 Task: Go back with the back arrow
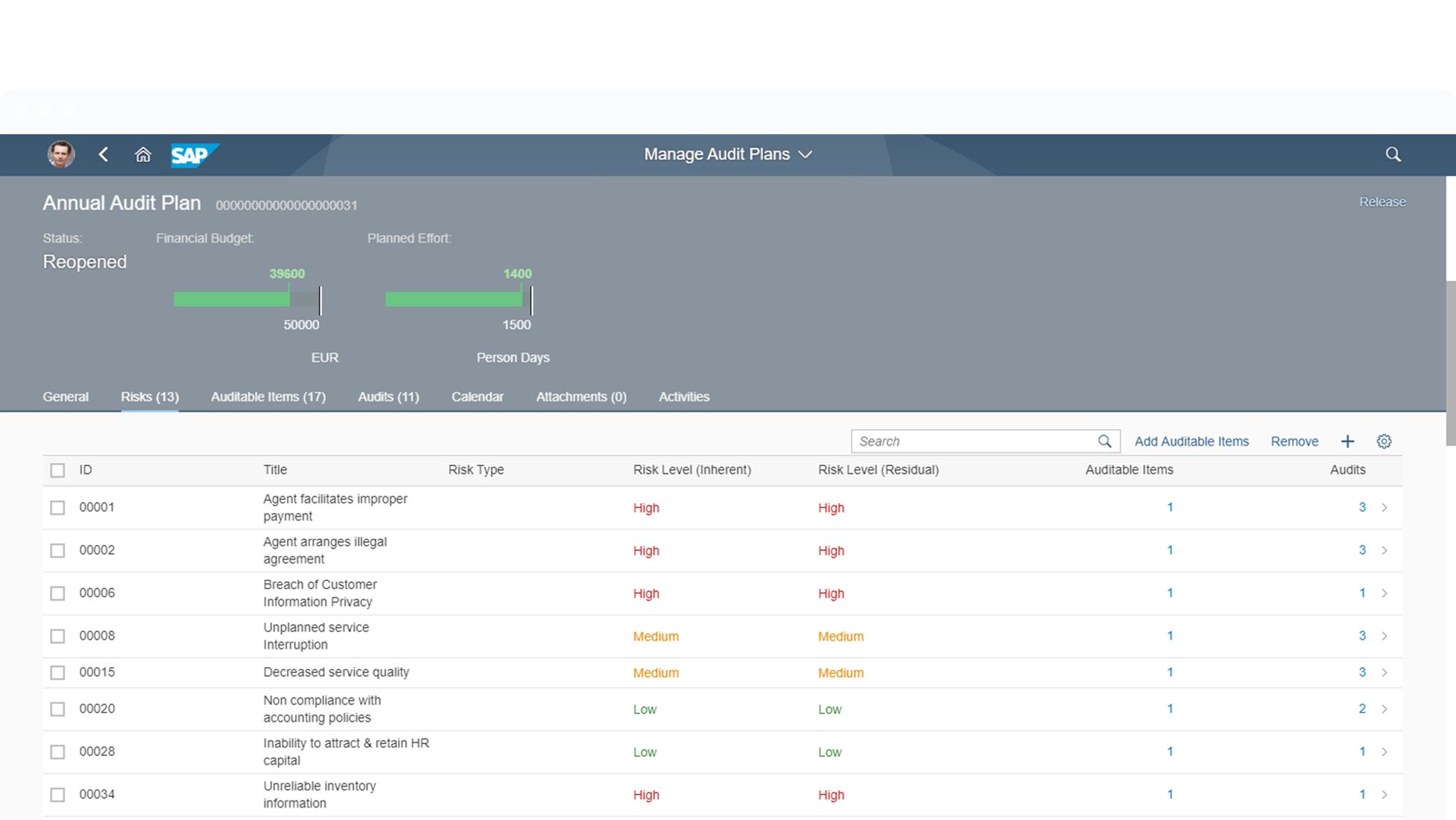click(x=104, y=154)
